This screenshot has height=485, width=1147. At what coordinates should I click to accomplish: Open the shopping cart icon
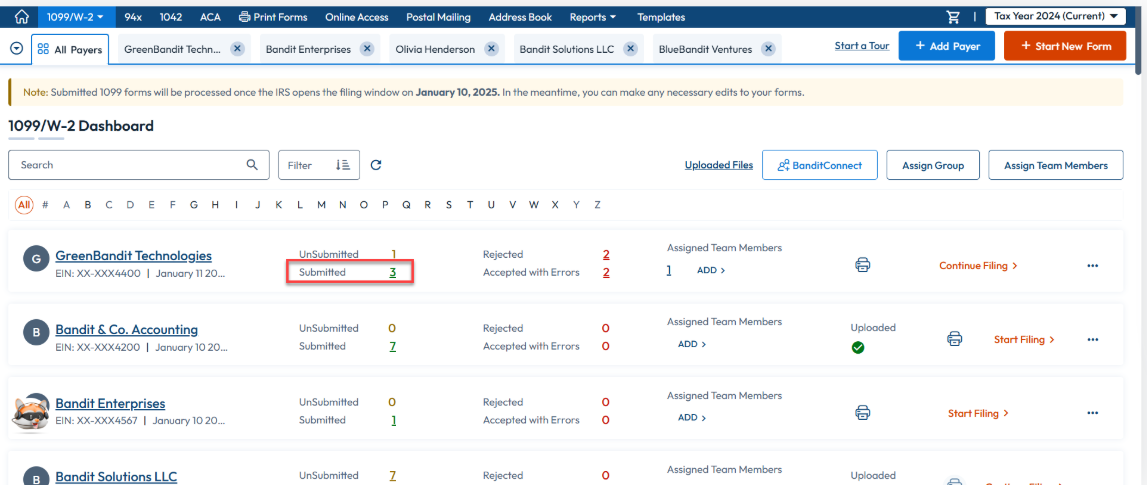point(953,17)
